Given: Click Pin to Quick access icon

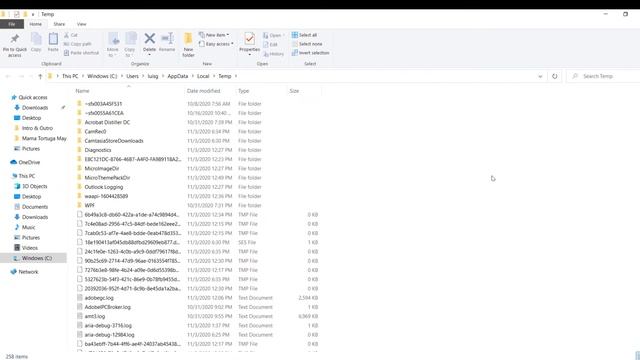Looking at the screenshot, I should pos(15,38).
